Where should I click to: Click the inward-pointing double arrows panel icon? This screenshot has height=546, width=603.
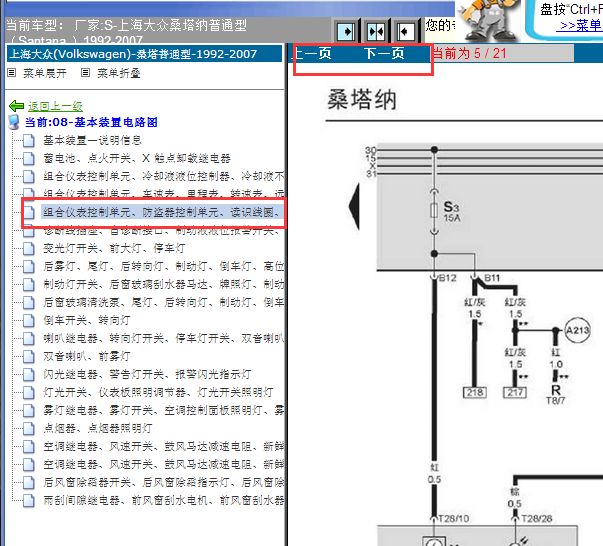[x=375, y=31]
